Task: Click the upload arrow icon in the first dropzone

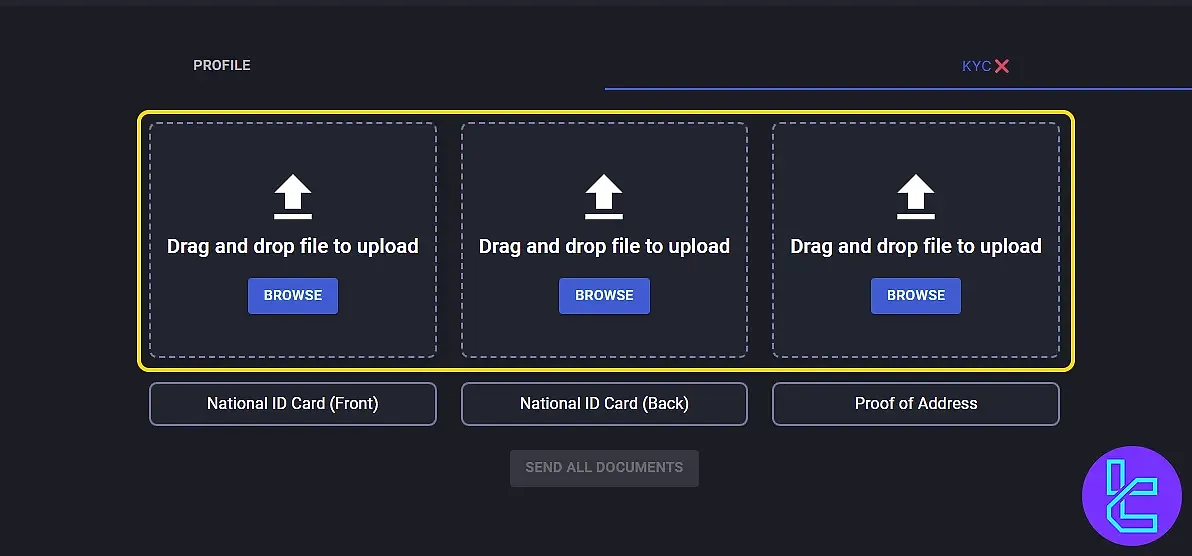Action: (293, 196)
